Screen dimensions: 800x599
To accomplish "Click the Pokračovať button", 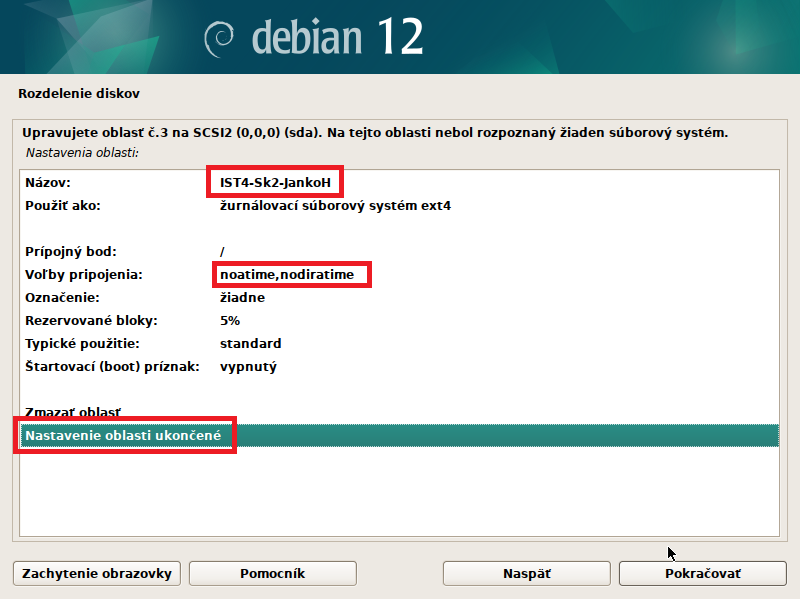I will tap(703, 573).
